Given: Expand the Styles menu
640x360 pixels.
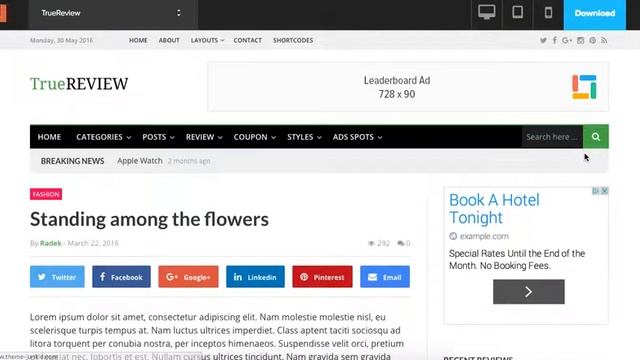Looking at the screenshot, I should tap(304, 137).
